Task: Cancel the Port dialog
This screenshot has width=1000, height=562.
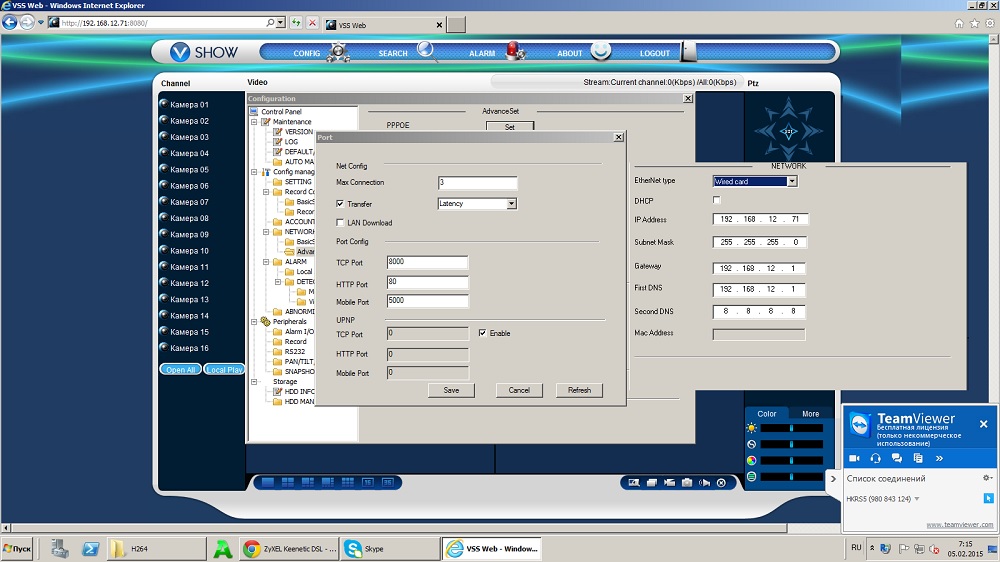Action: tap(519, 390)
